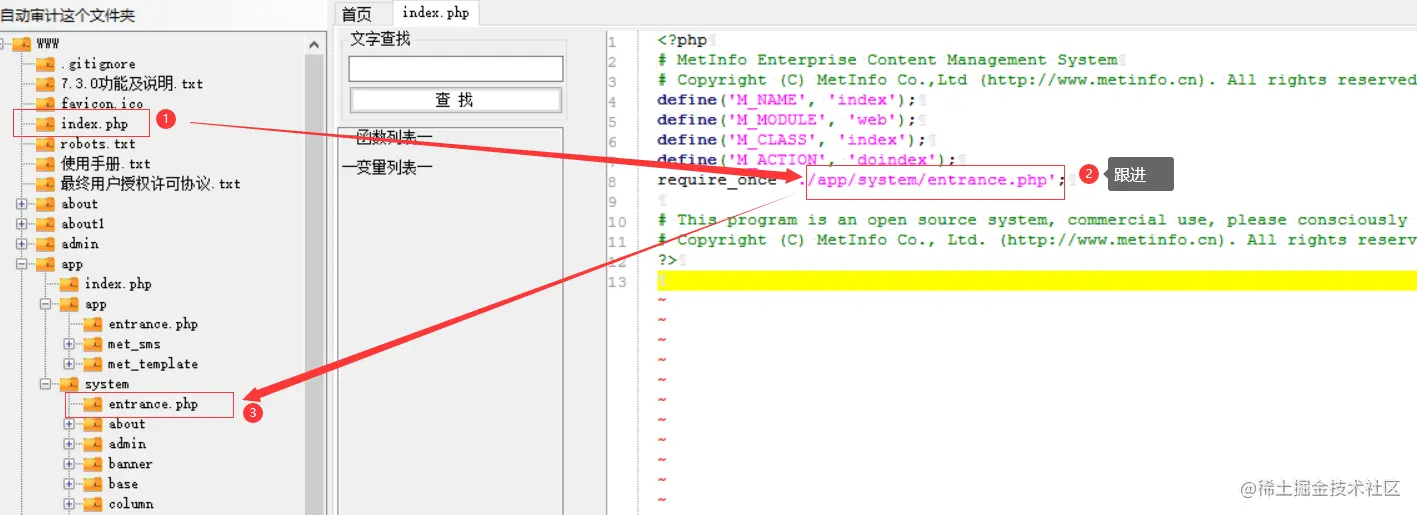
Task: Click the 使用手册.txt file icon
Action: (x=45, y=164)
